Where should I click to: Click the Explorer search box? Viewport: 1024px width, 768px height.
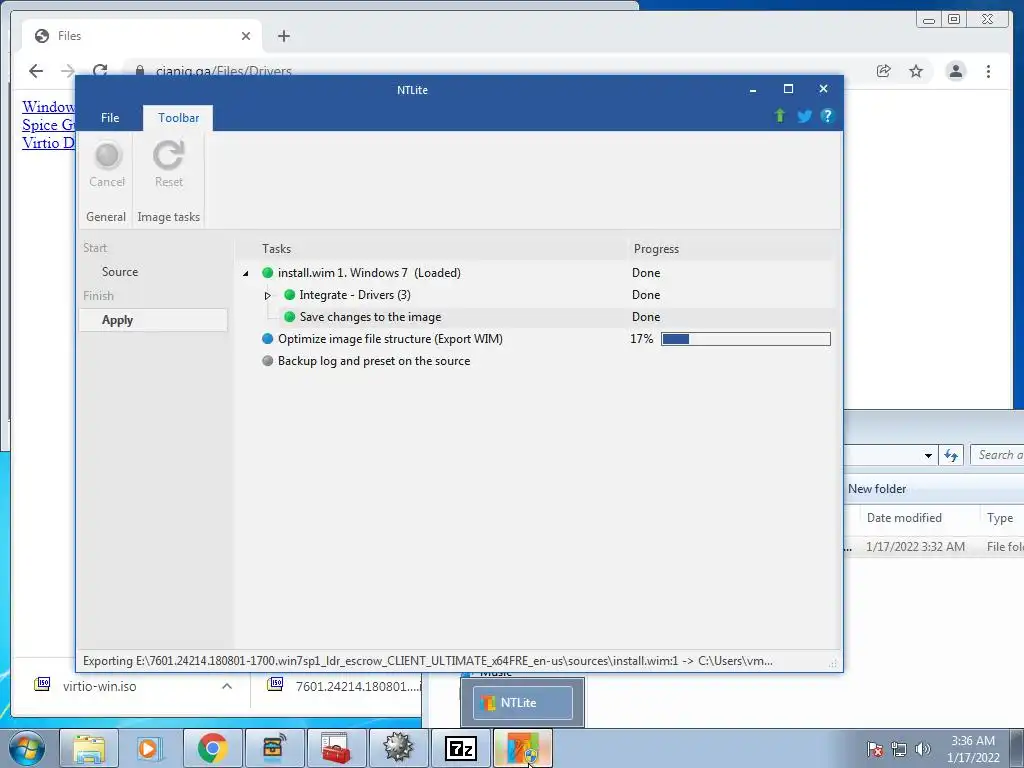(997, 455)
